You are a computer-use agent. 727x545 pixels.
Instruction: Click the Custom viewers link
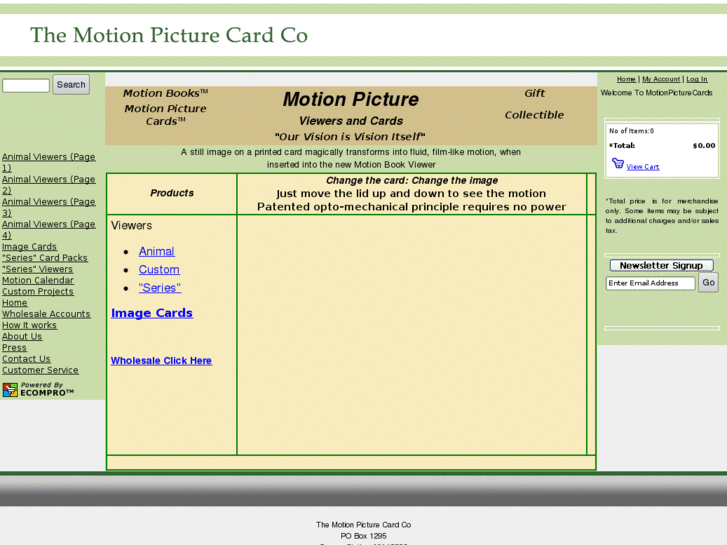pos(159,269)
